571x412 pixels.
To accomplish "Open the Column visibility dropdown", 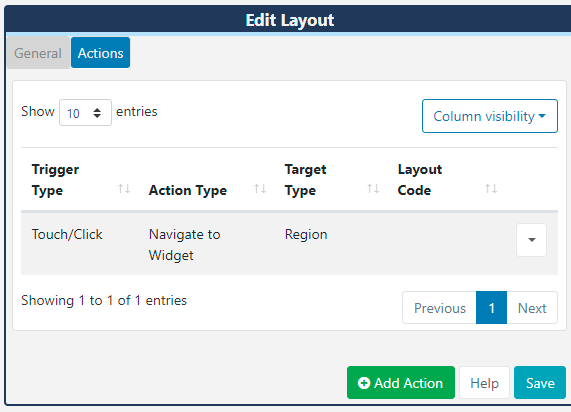I will pos(490,116).
